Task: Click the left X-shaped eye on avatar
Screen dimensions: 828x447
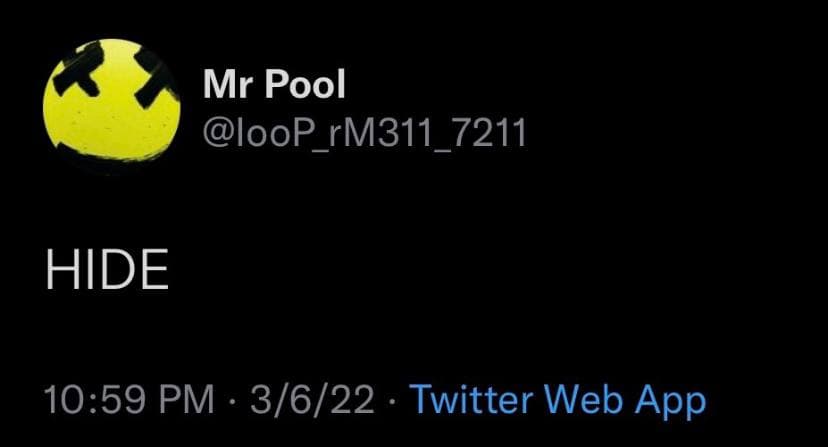Action: [81, 70]
